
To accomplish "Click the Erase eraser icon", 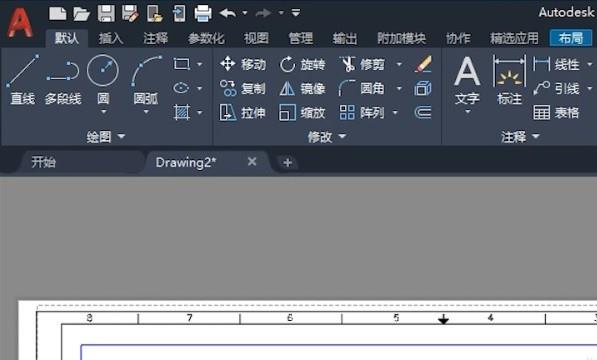I will coord(423,64).
